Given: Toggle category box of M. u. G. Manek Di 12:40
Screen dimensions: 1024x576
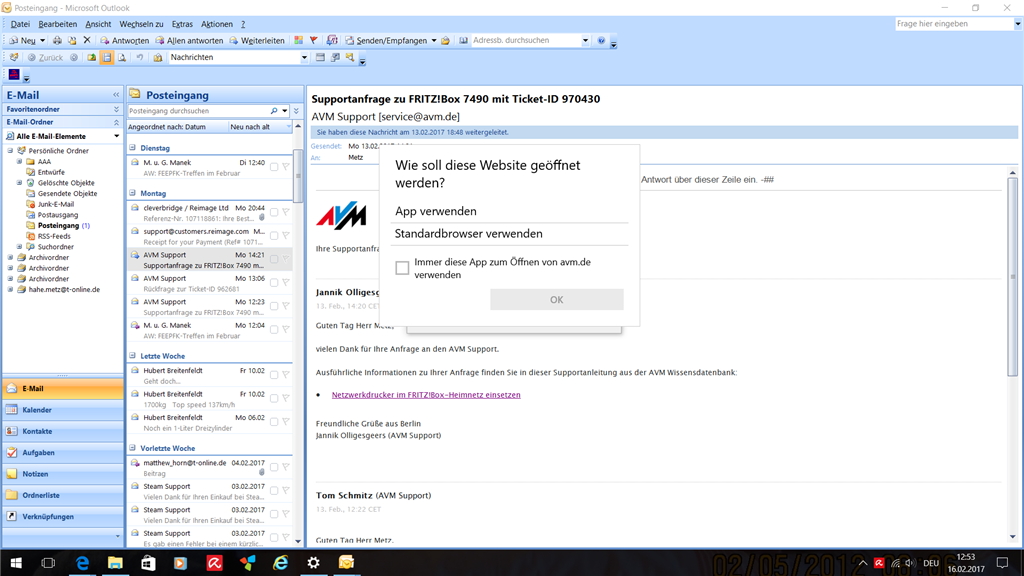Looking at the screenshot, I should tap(274, 167).
